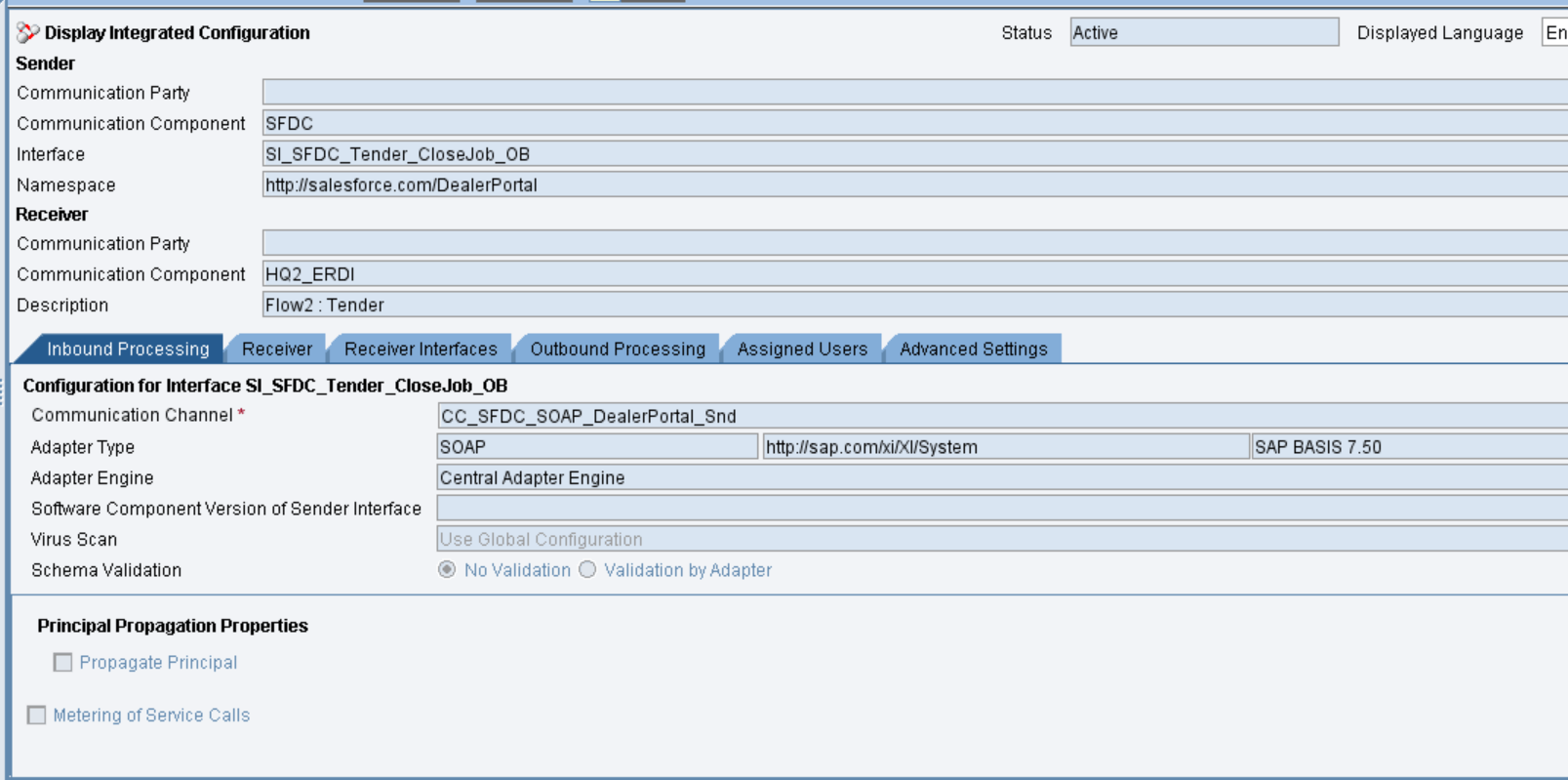
Task: Open the Advanced Settings tab
Action: (973, 349)
